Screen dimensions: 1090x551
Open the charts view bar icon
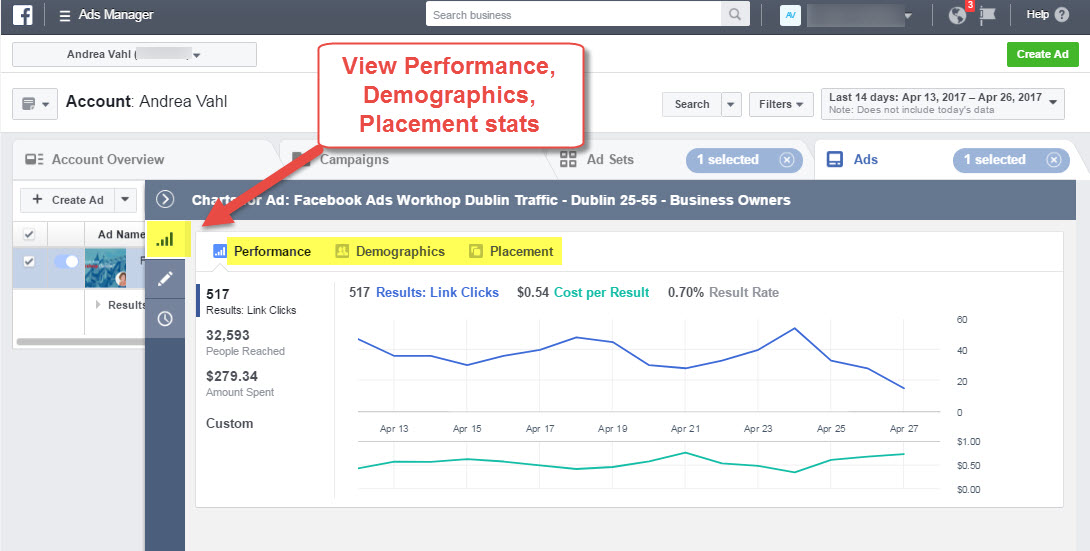pyautogui.click(x=165, y=239)
